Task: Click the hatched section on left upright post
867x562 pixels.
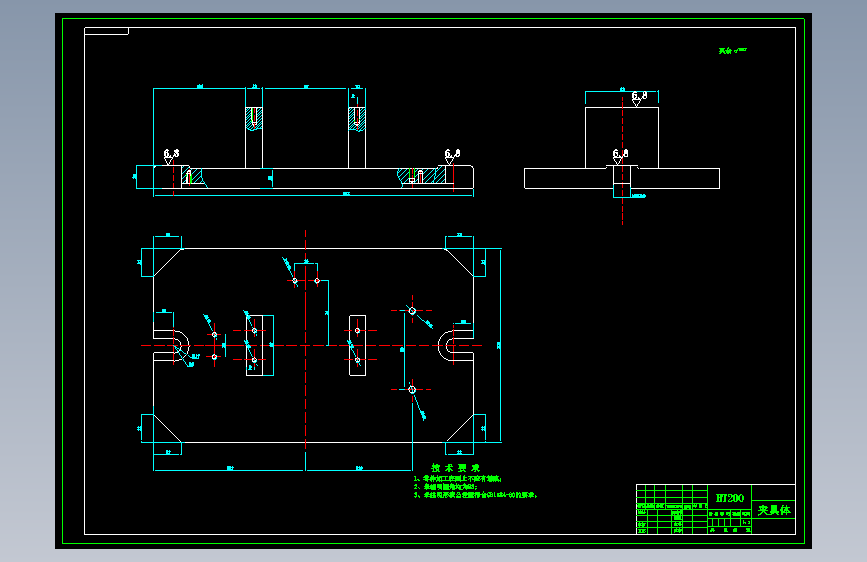Action: (254, 119)
